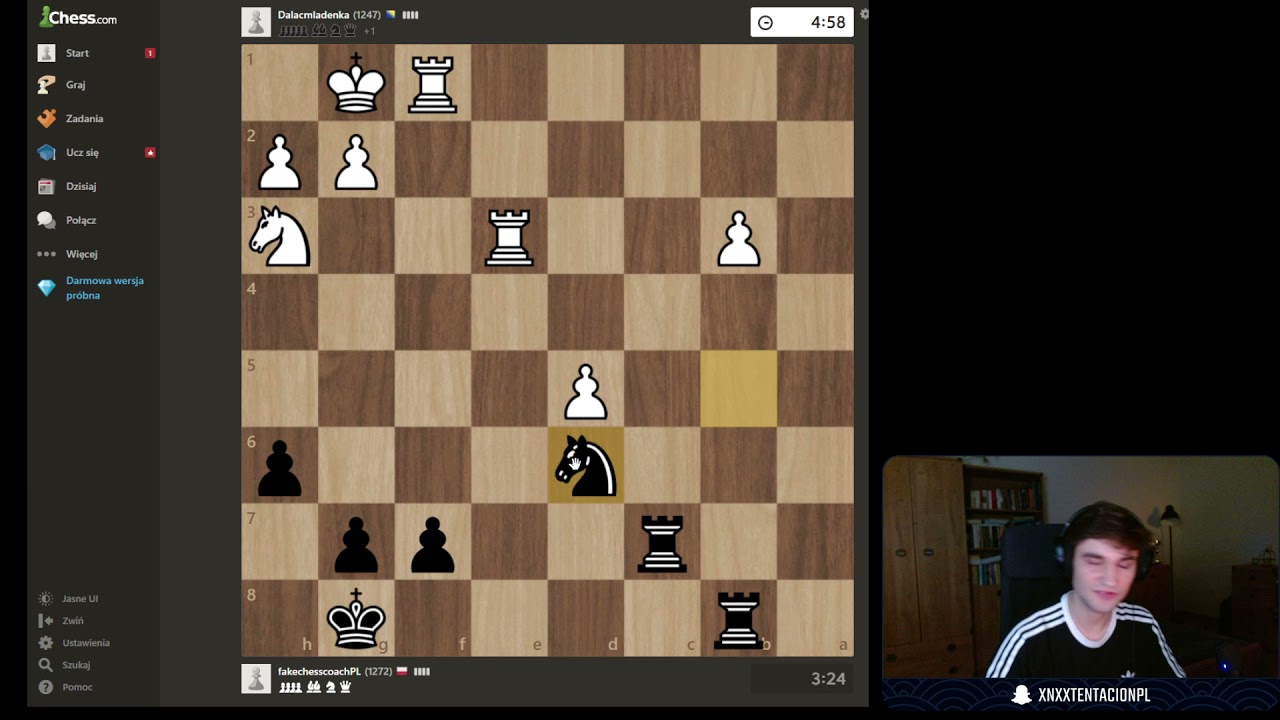Click the Graj hand-with-pawn icon

[x=46, y=85]
